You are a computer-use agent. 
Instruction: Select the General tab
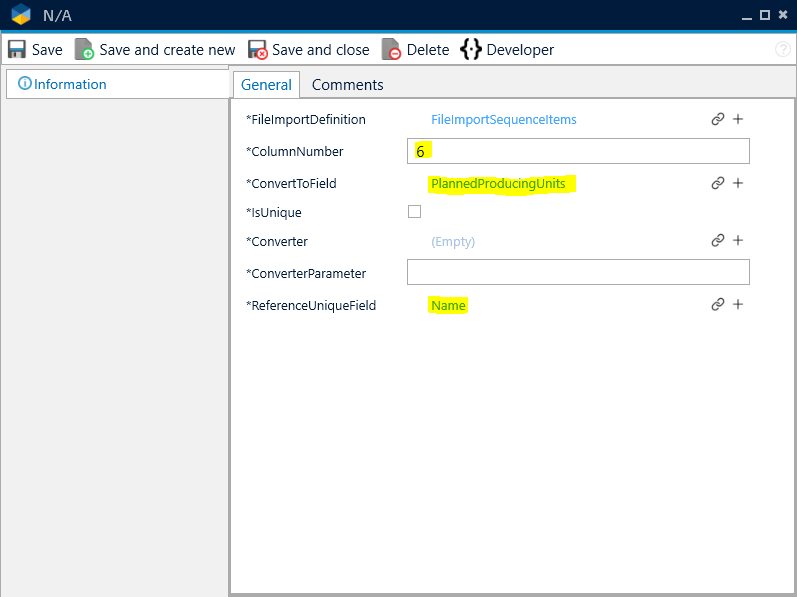(266, 85)
